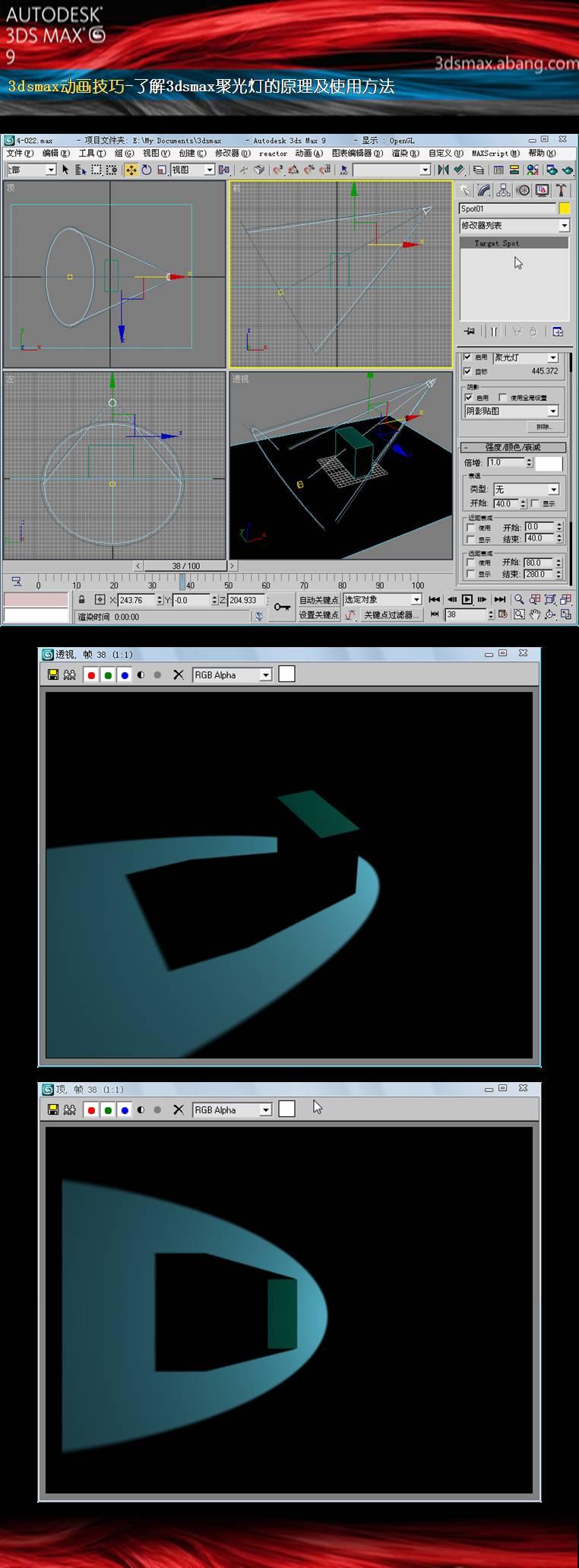This screenshot has width=579, height=1568.
Task: Uncheck light enabled checkbox beside 聚光灯
Action: tap(467, 357)
